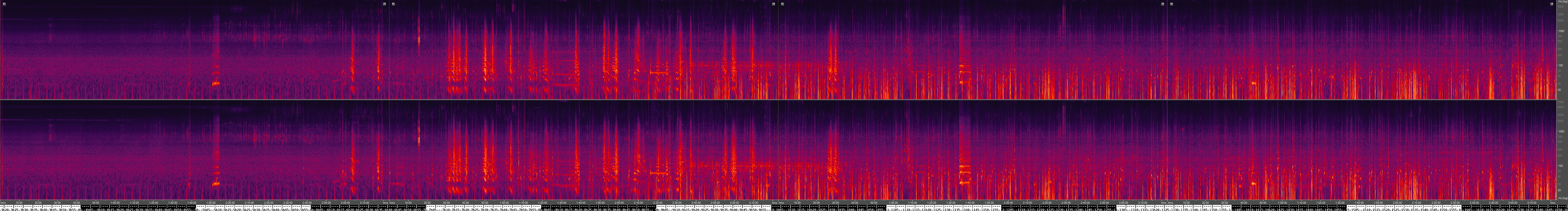Click the 'hms' label at far right of time ruler
The width and height of the screenshot is (1568, 211).
(x=1553, y=203)
